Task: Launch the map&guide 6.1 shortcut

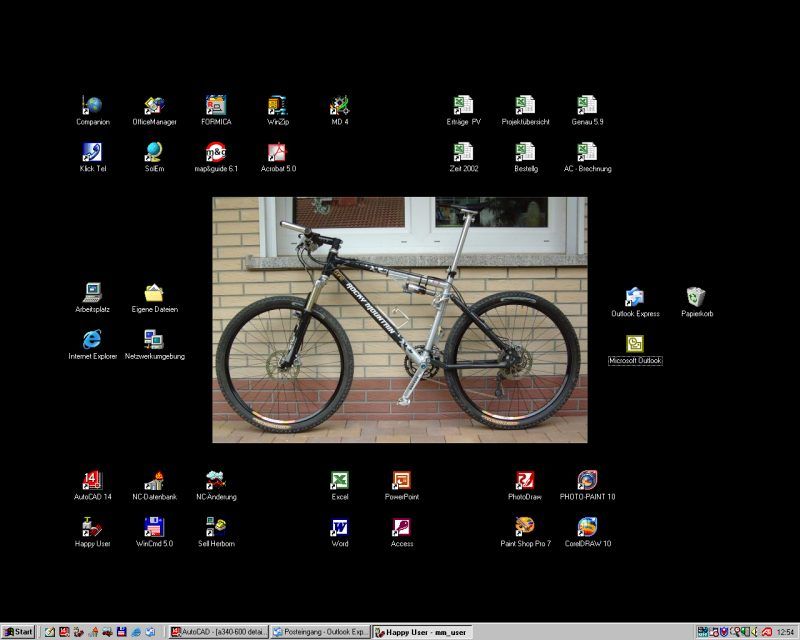Action: click(215, 153)
